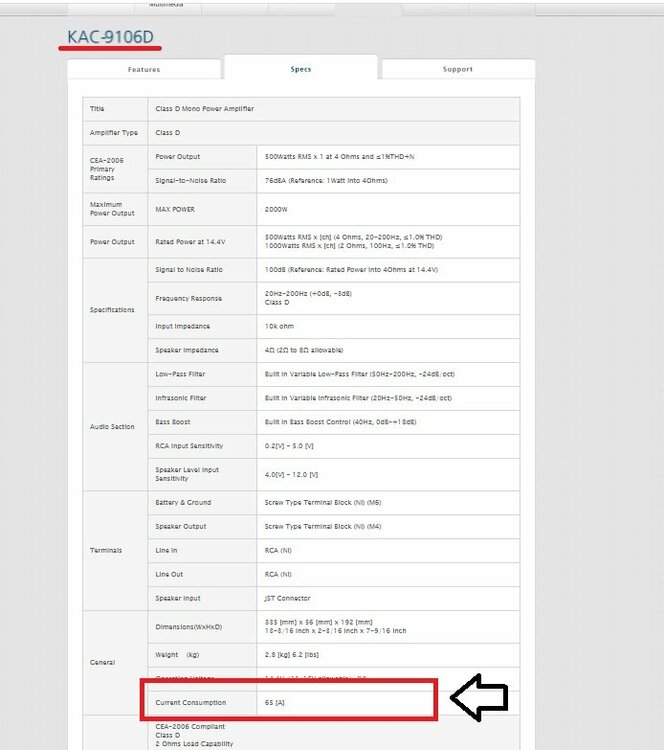Click the Built in Variable Infrasonic Filter value
Image resolution: width=664 pixels, height=750 pixels.
coord(358,397)
